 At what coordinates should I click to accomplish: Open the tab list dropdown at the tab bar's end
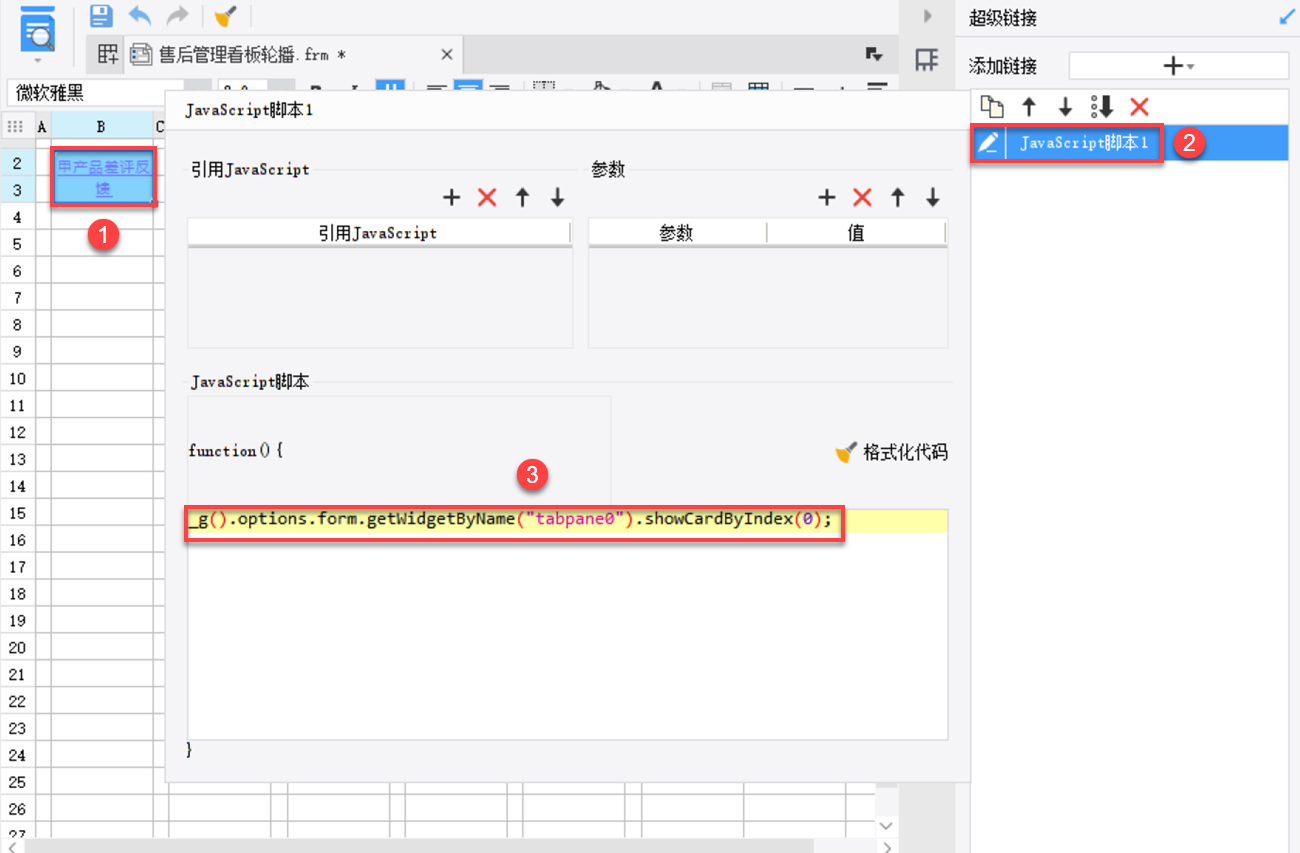click(873, 54)
